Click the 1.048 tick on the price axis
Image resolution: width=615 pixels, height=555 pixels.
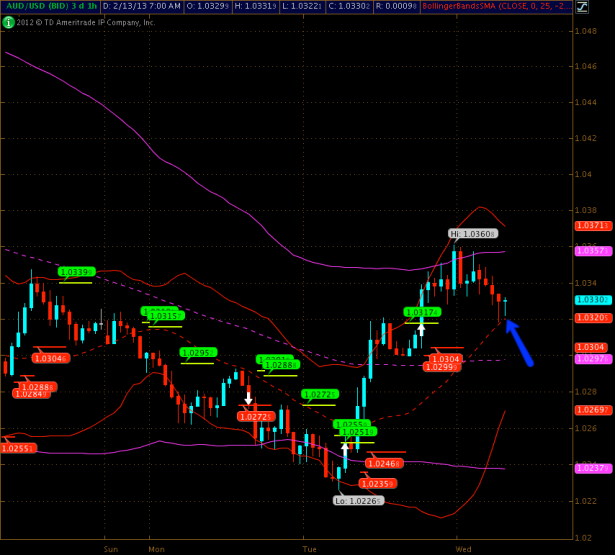[x=586, y=31]
